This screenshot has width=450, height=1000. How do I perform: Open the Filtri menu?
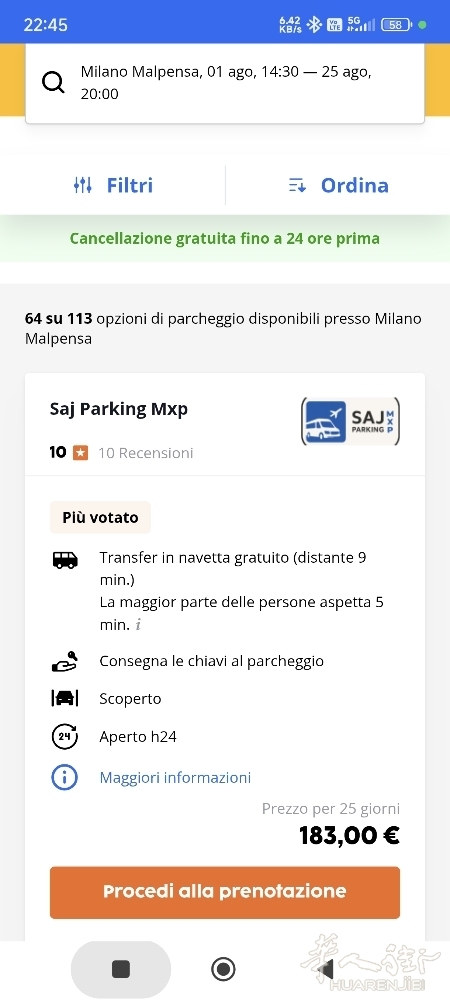(x=113, y=186)
